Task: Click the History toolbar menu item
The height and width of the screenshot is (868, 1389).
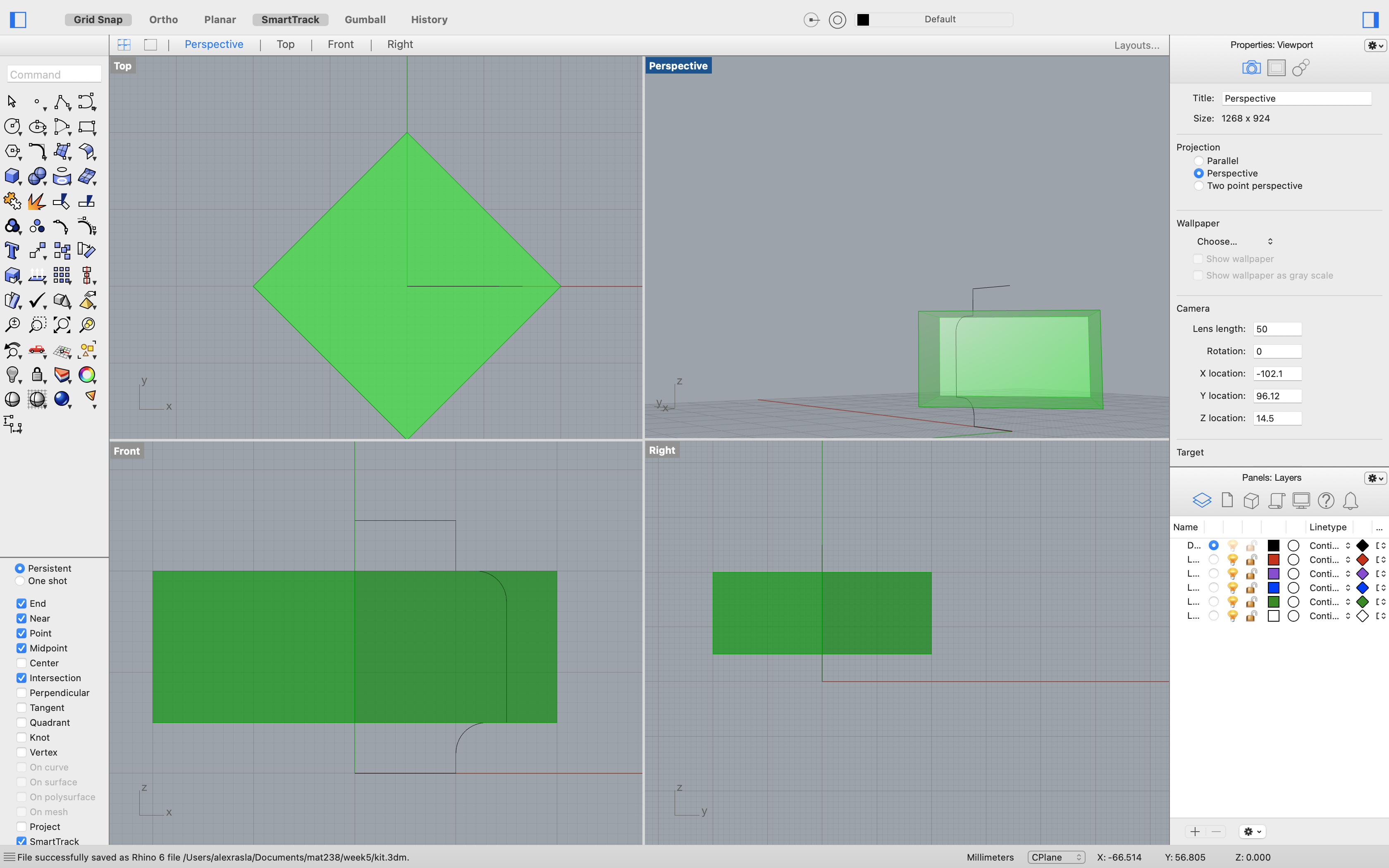Action: pyautogui.click(x=428, y=19)
